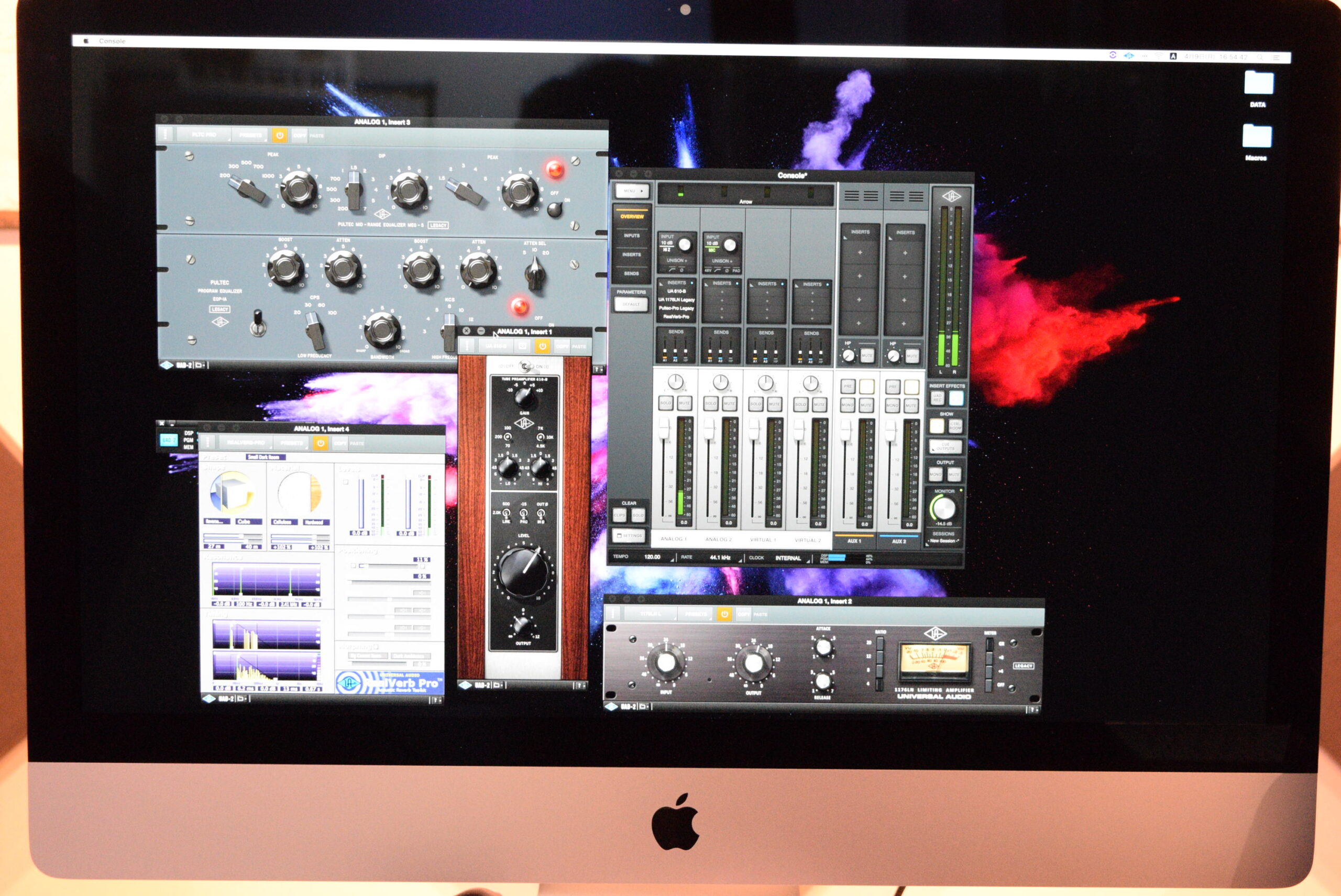Solo the VIRTUAL 1 channel
1341x896 pixels.
click(756, 404)
